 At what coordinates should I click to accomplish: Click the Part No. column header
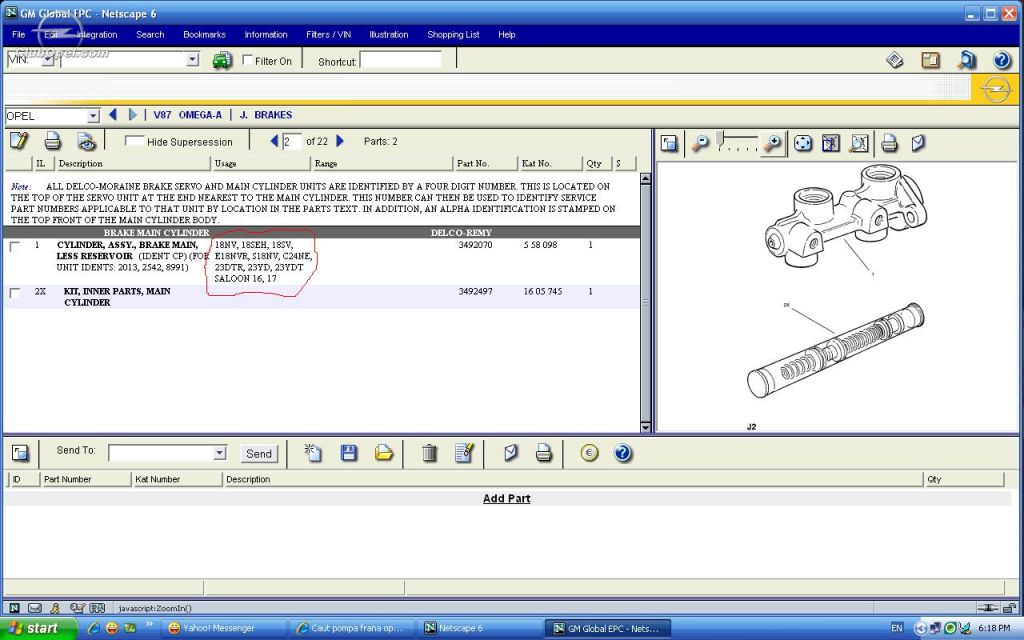click(x=485, y=163)
